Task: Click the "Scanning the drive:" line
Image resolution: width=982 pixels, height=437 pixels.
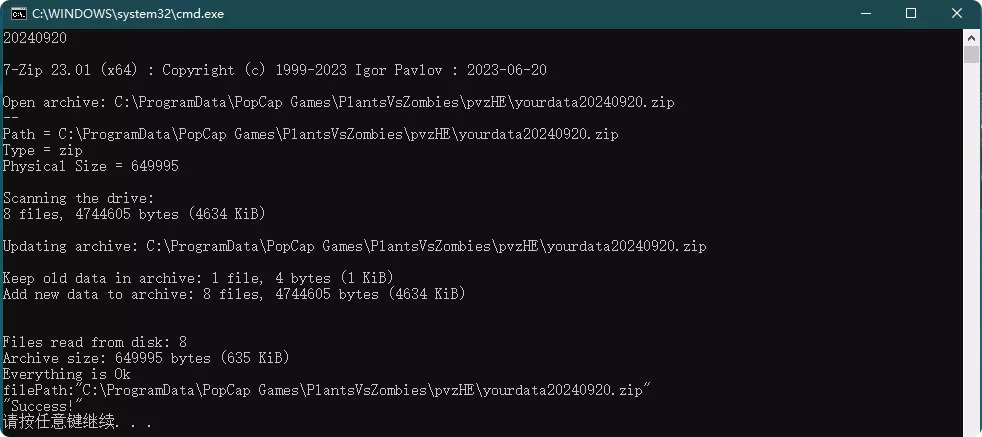Action: pos(79,198)
